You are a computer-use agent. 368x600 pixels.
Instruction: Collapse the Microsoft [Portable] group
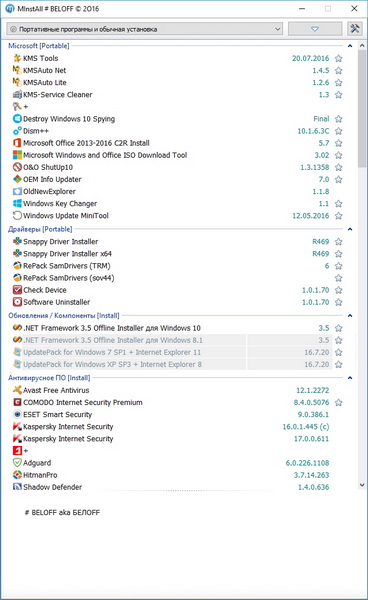350,46
